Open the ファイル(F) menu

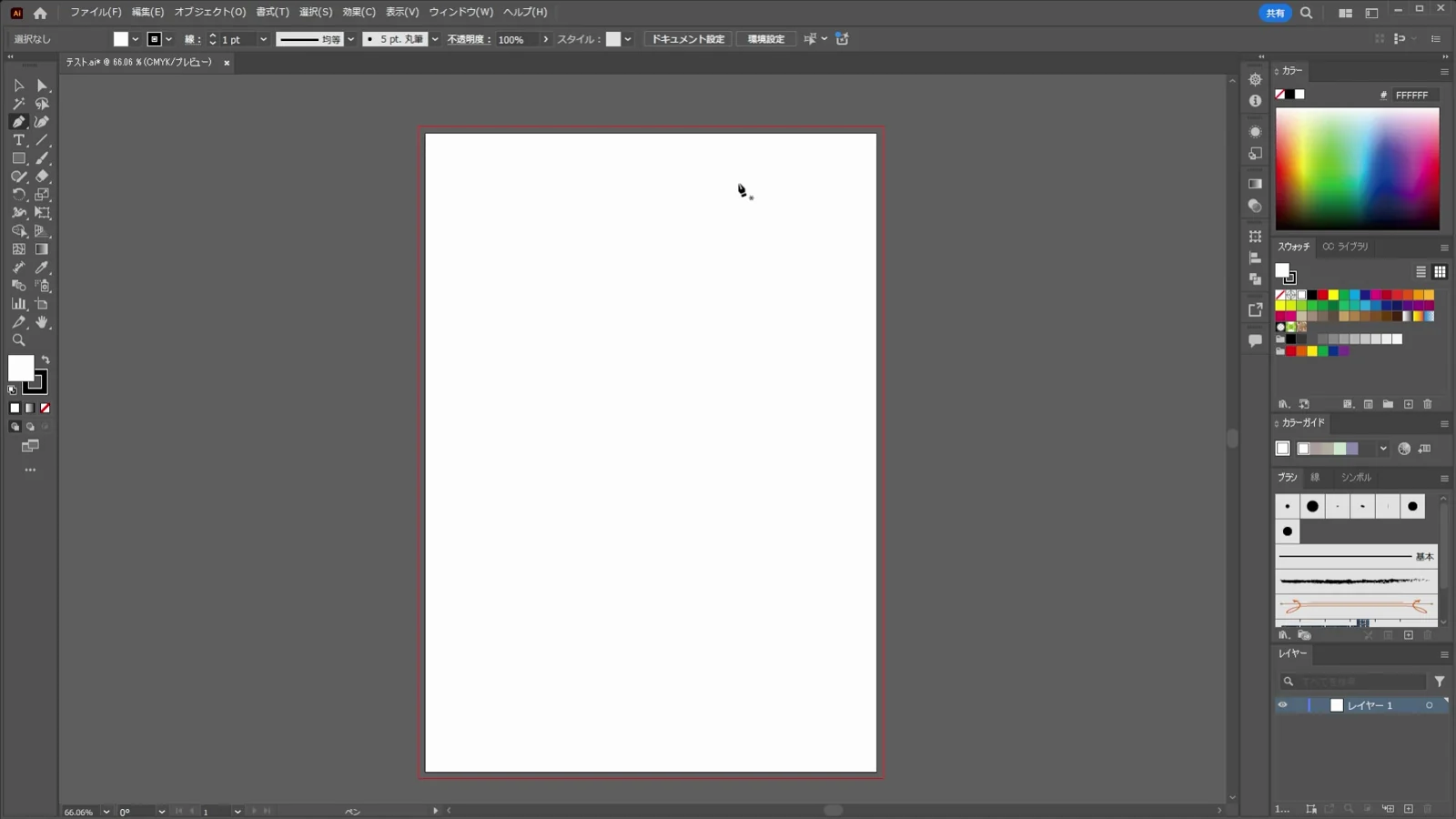[96, 12]
